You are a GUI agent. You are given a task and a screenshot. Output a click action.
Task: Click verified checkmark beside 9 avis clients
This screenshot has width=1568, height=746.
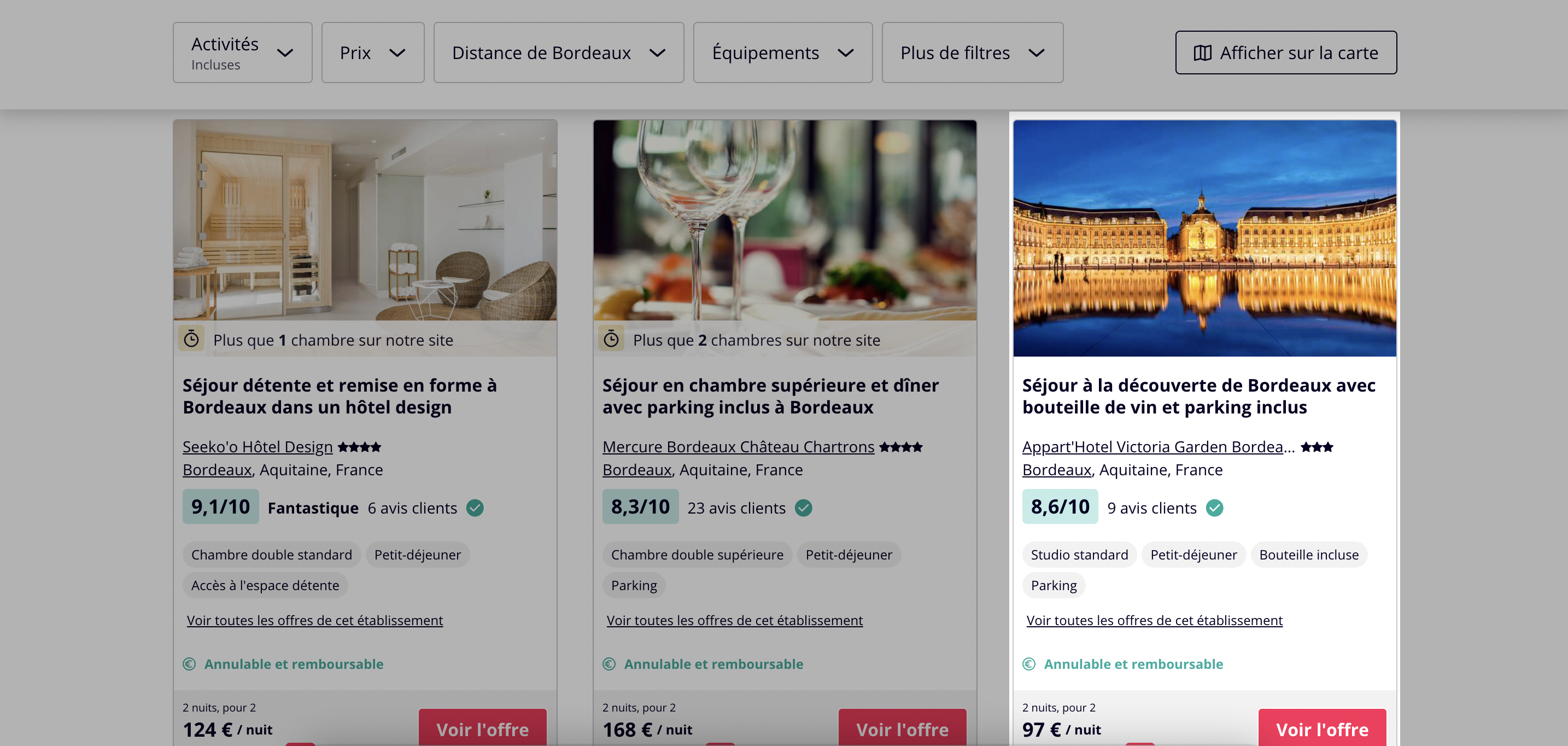pos(1214,508)
